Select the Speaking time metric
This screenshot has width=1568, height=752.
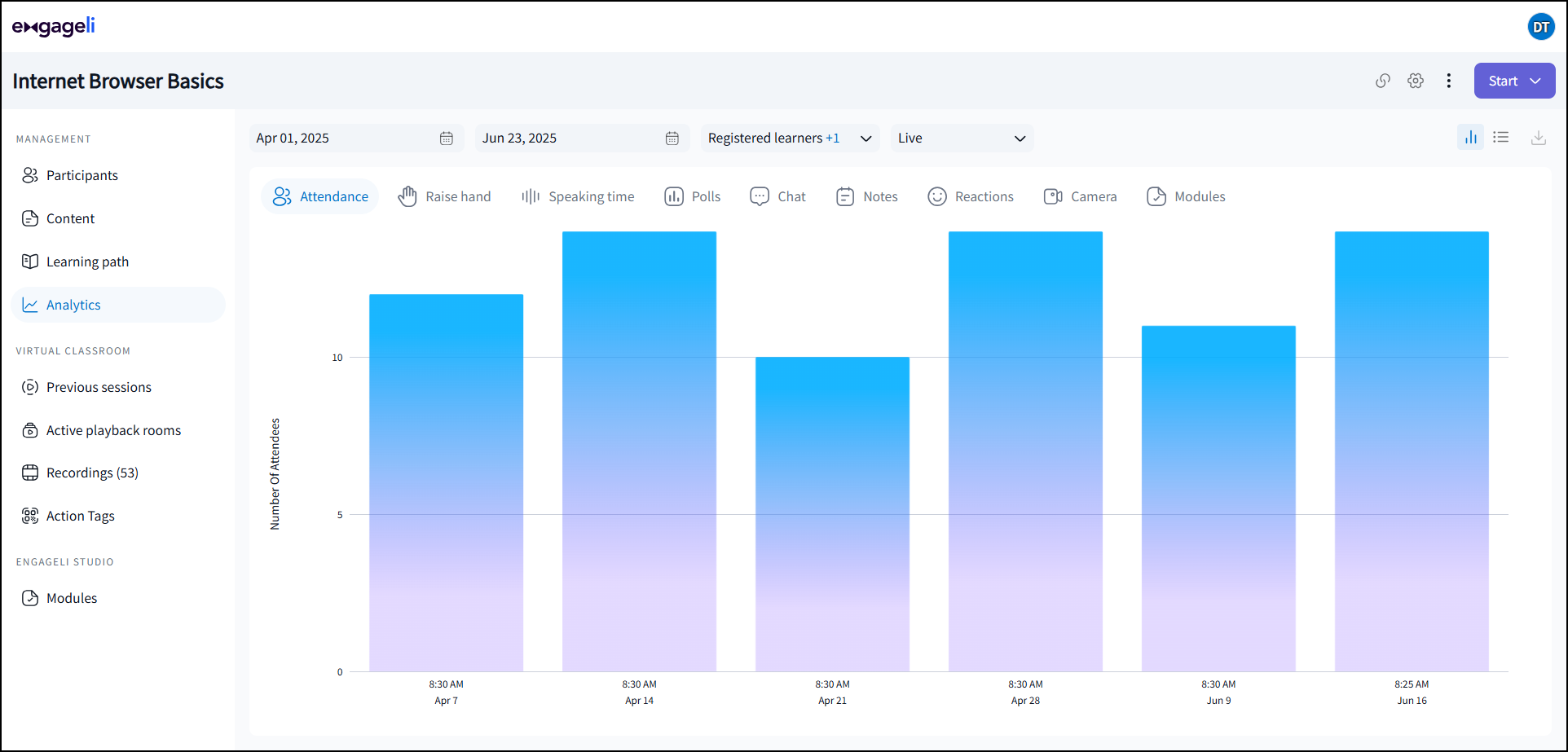579,196
